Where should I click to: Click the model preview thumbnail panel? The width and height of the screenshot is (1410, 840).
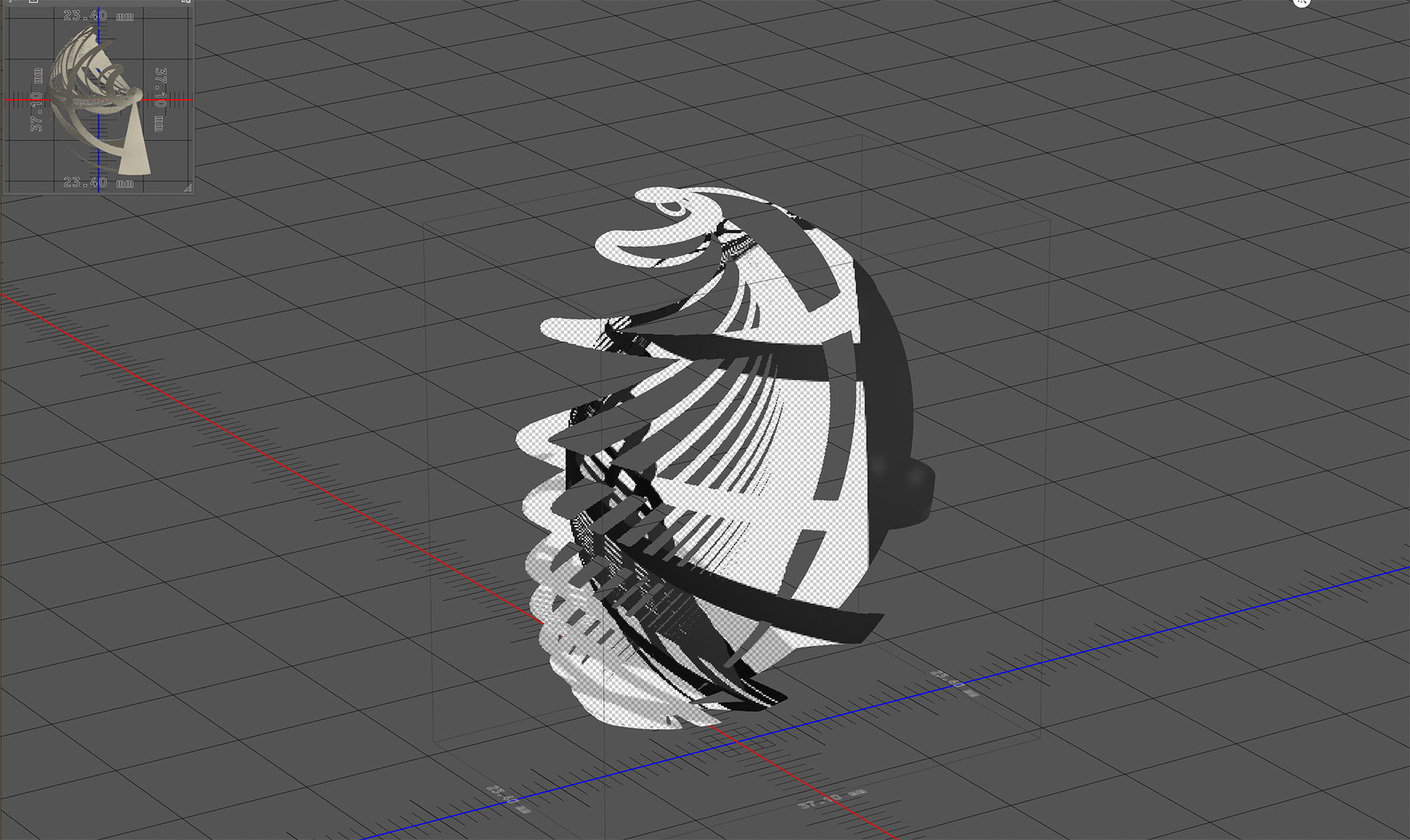[98, 98]
